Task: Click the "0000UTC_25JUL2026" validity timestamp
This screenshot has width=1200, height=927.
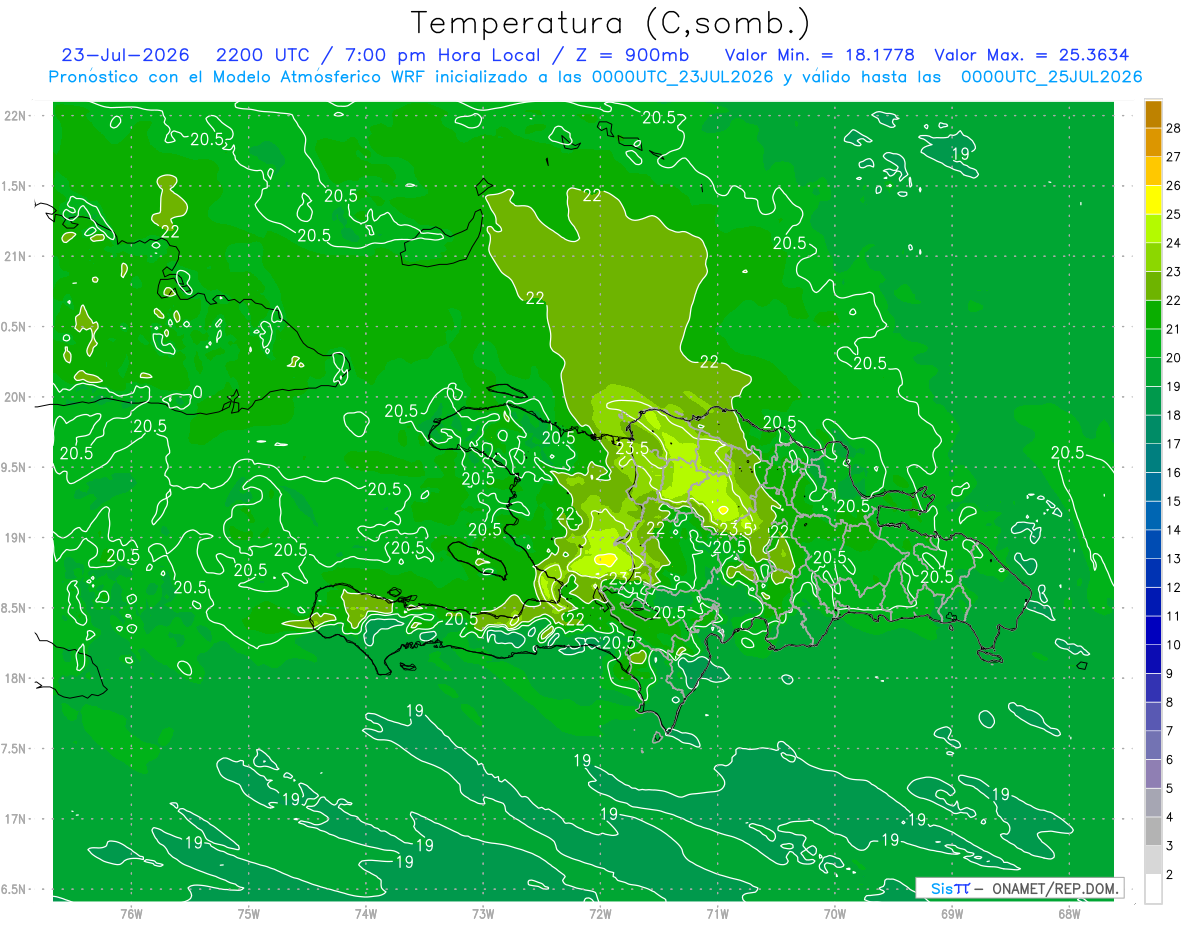Action: coord(1051,77)
